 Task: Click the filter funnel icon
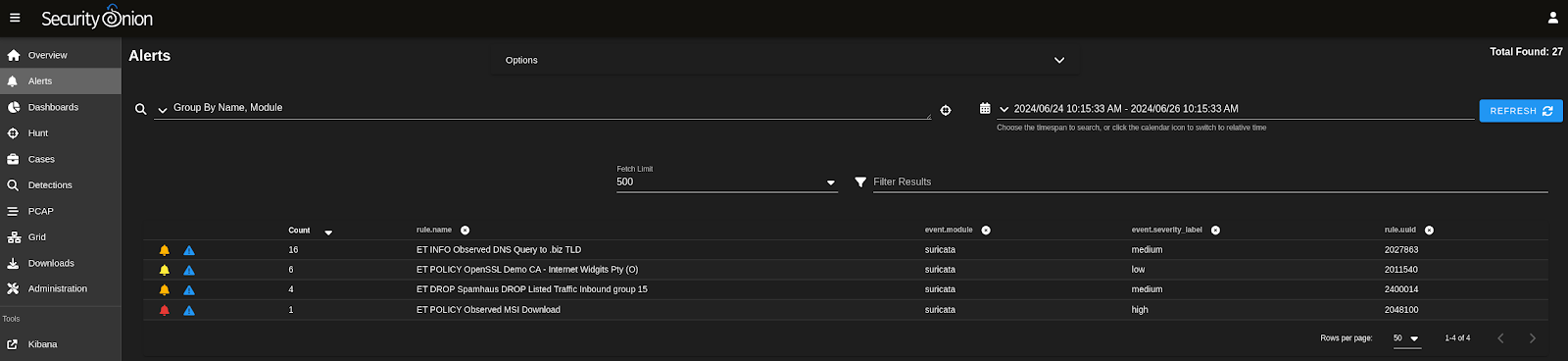pos(860,182)
